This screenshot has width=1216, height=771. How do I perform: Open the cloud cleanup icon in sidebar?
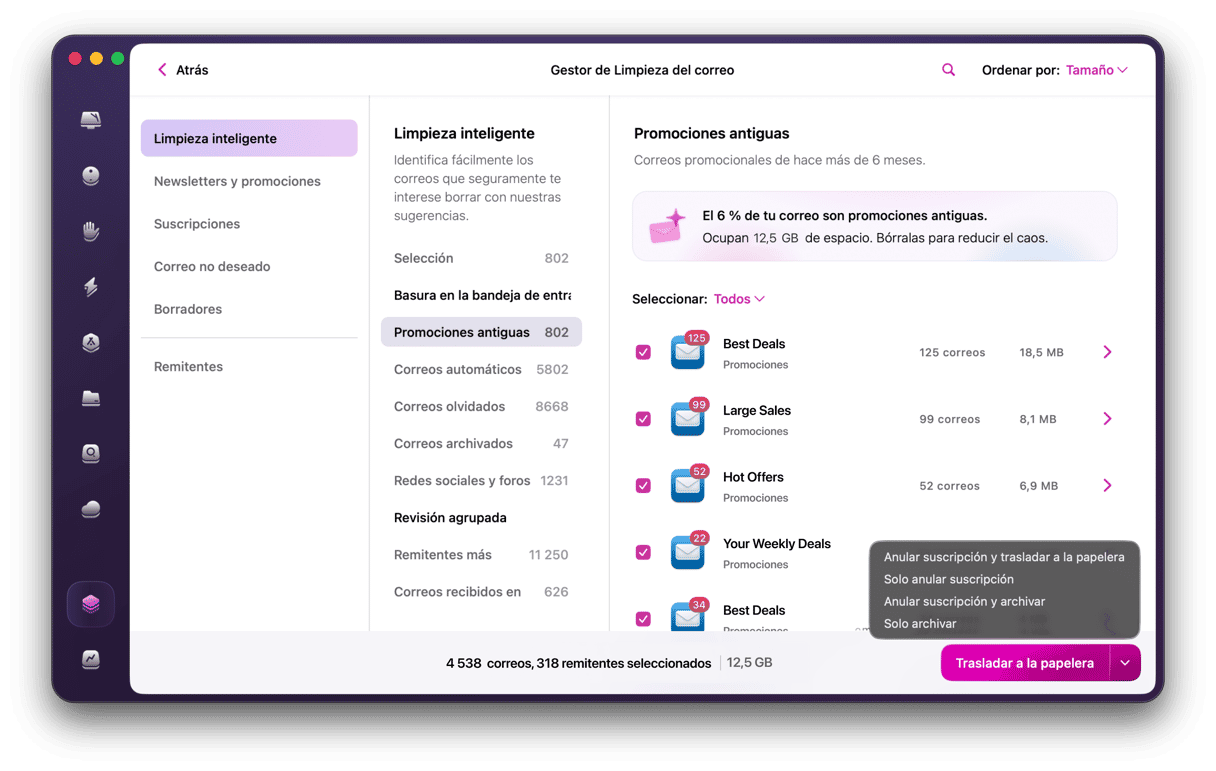point(91,509)
